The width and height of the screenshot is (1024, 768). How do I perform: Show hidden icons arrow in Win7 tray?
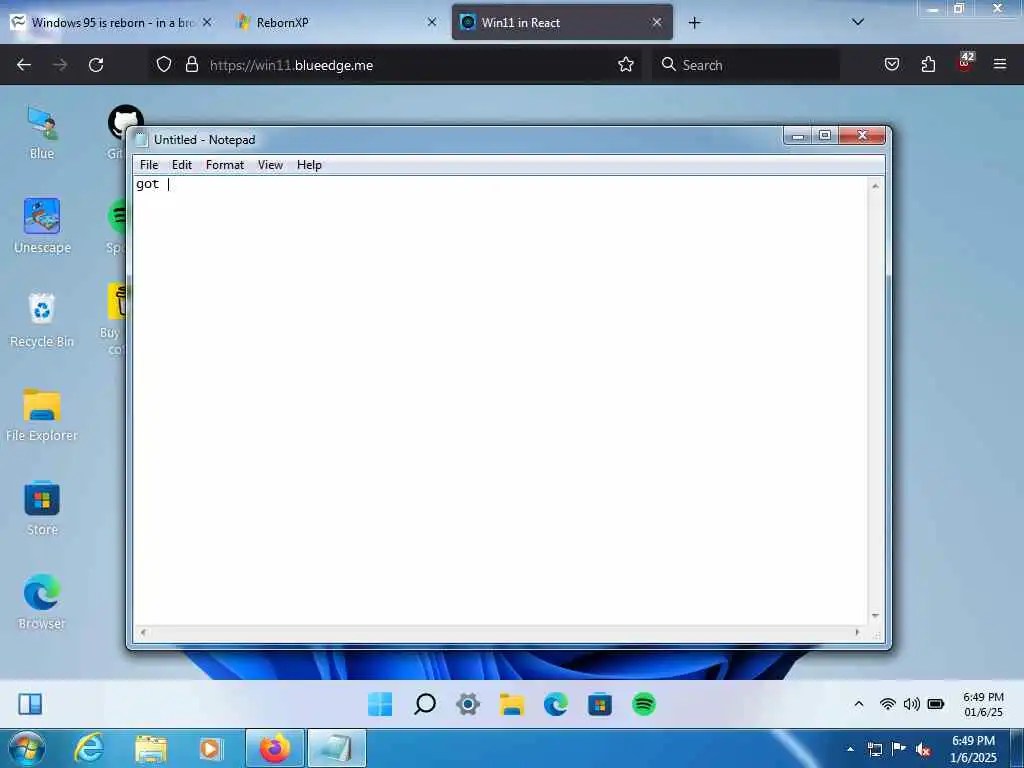pos(850,749)
